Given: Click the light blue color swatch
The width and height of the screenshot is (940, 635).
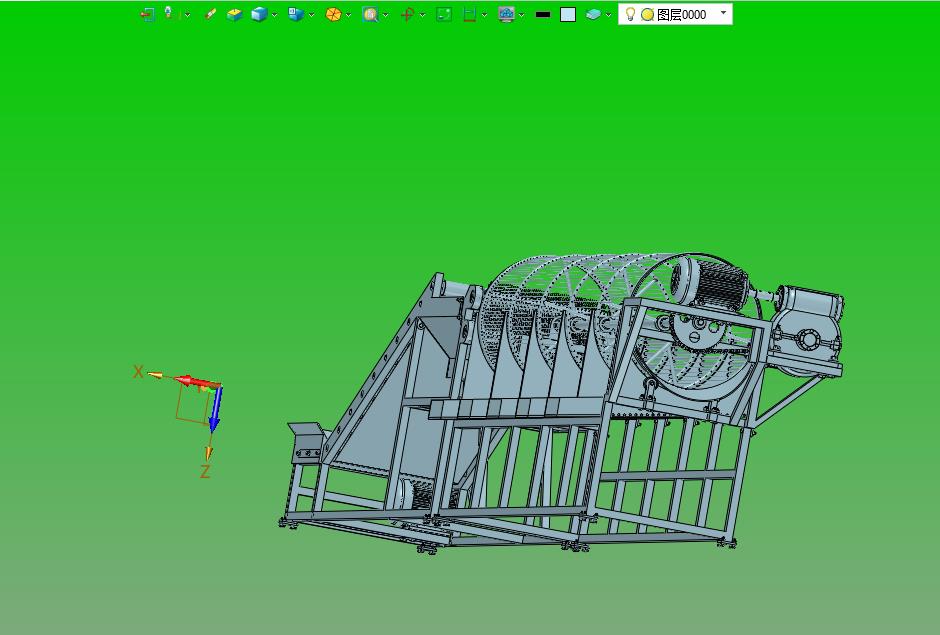Looking at the screenshot, I should click(568, 14).
